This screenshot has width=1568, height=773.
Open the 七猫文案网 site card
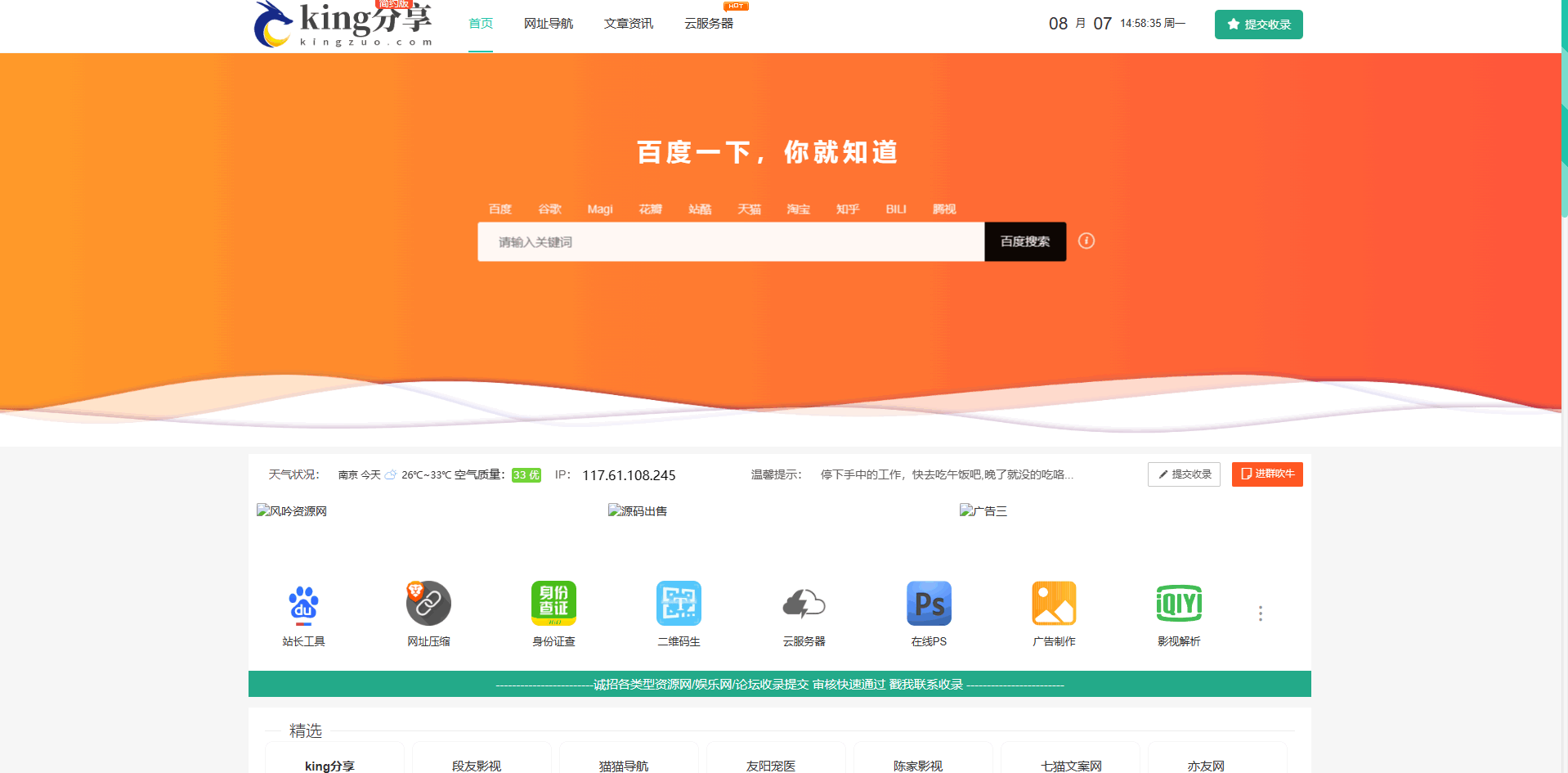pyautogui.click(x=1070, y=759)
